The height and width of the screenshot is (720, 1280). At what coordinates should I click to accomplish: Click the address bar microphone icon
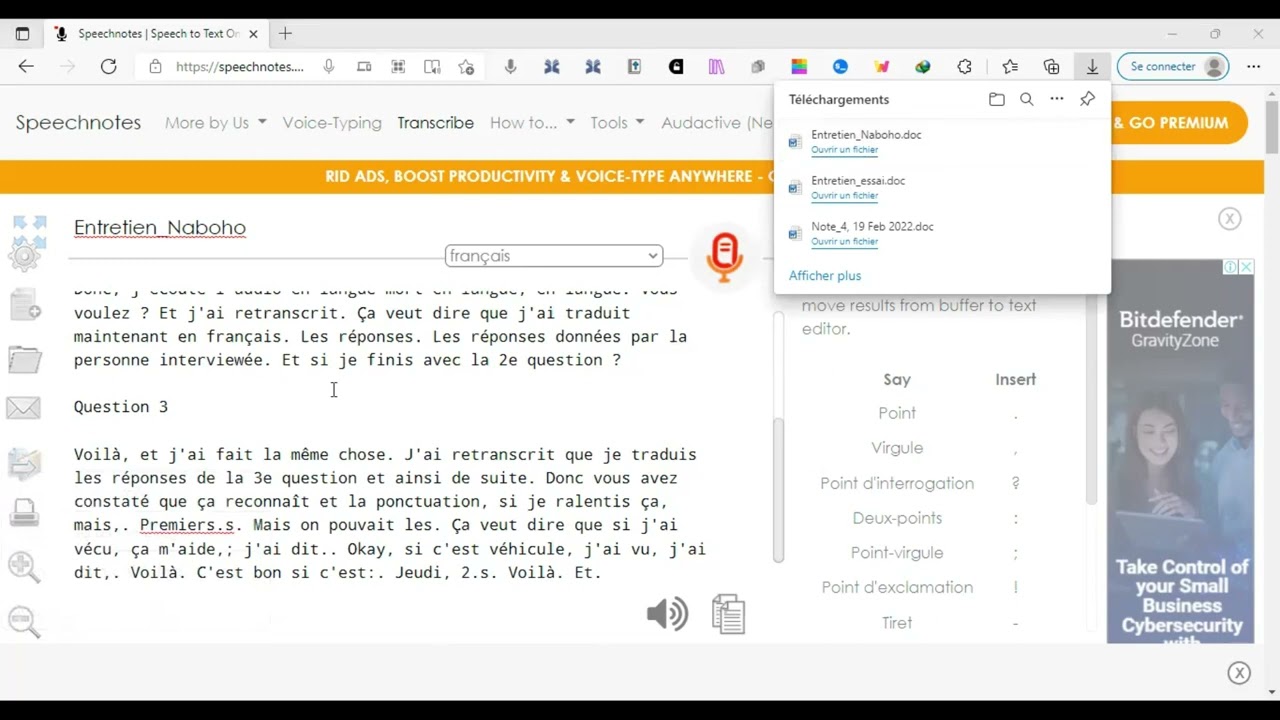pyautogui.click(x=329, y=67)
